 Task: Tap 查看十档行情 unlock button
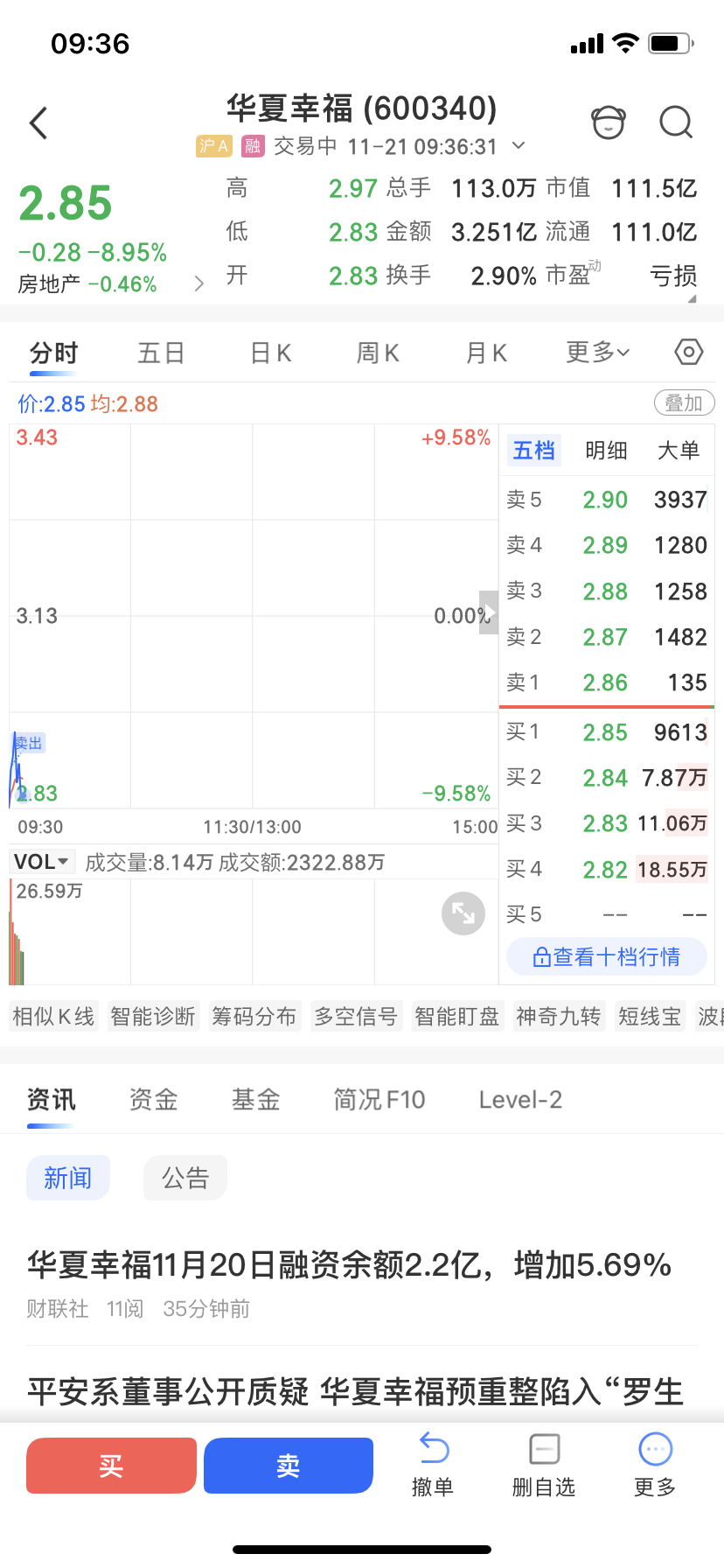[x=607, y=957]
